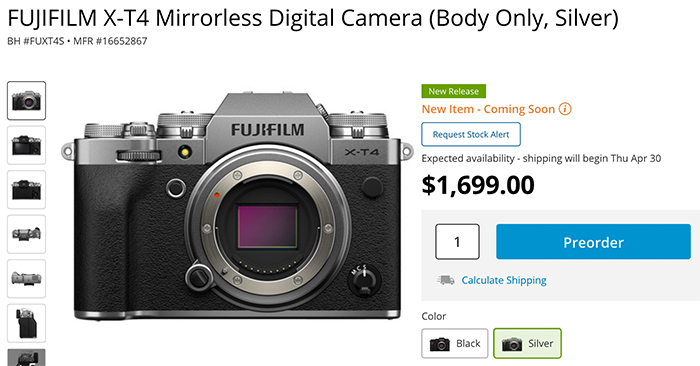This screenshot has height=366, width=700.
Task: Click Request Stock Alert button
Action: (471, 134)
